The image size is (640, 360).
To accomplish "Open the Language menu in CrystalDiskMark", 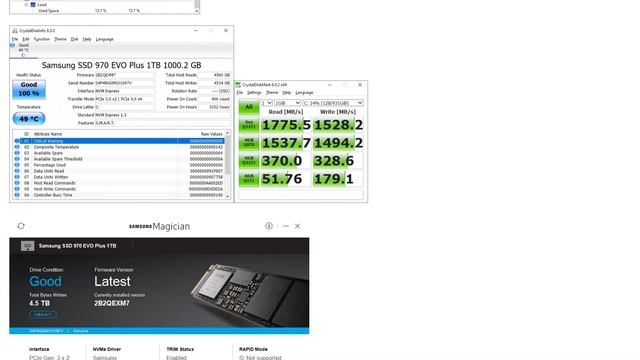I will 304,93.
